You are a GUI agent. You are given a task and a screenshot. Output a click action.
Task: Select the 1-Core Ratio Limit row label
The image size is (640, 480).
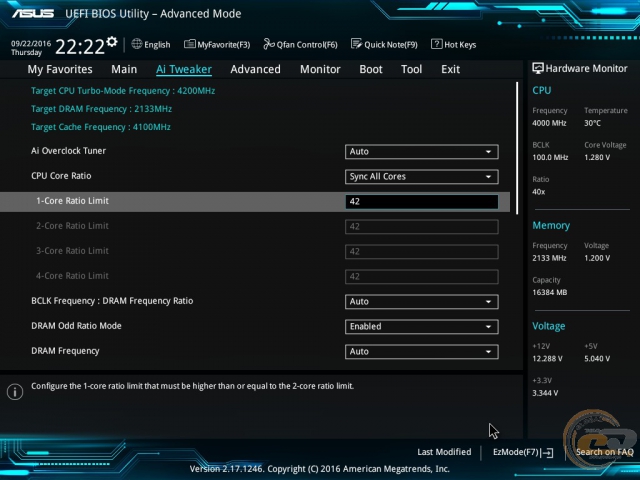tap(72, 201)
